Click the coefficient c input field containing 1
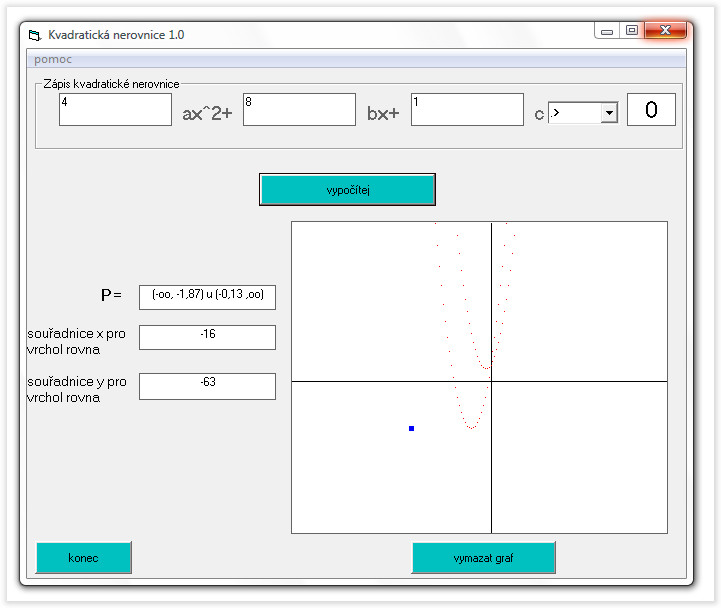 coord(467,109)
